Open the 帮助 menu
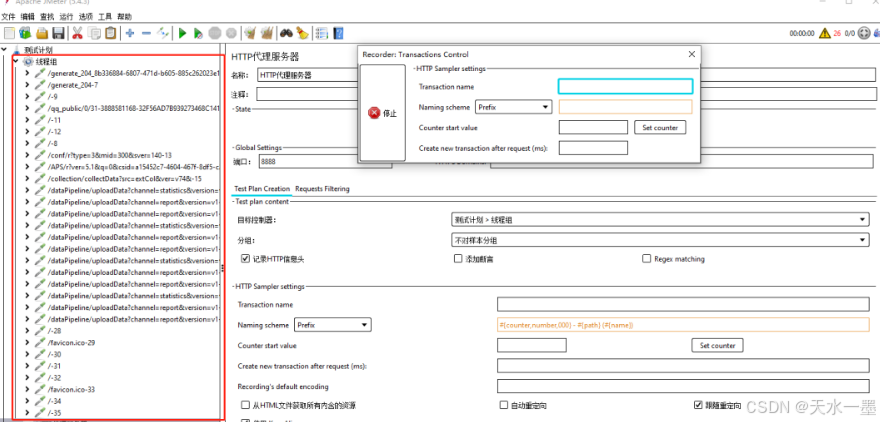880x422 pixels. [125, 17]
